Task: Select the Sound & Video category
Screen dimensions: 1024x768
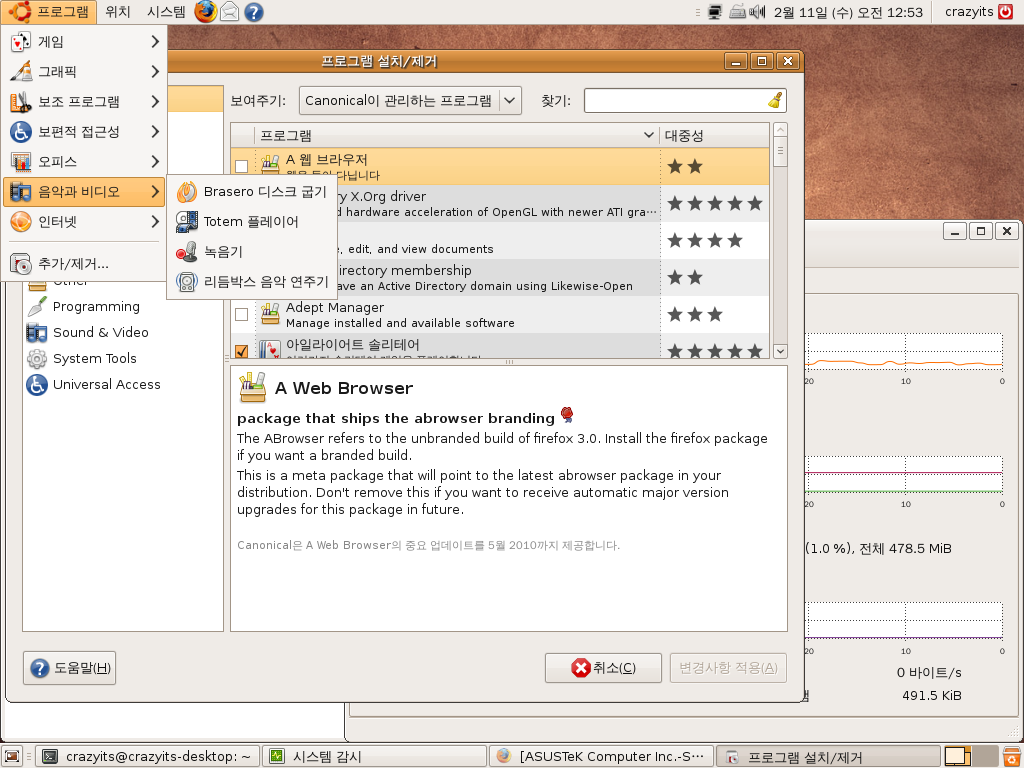Action: (100, 332)
